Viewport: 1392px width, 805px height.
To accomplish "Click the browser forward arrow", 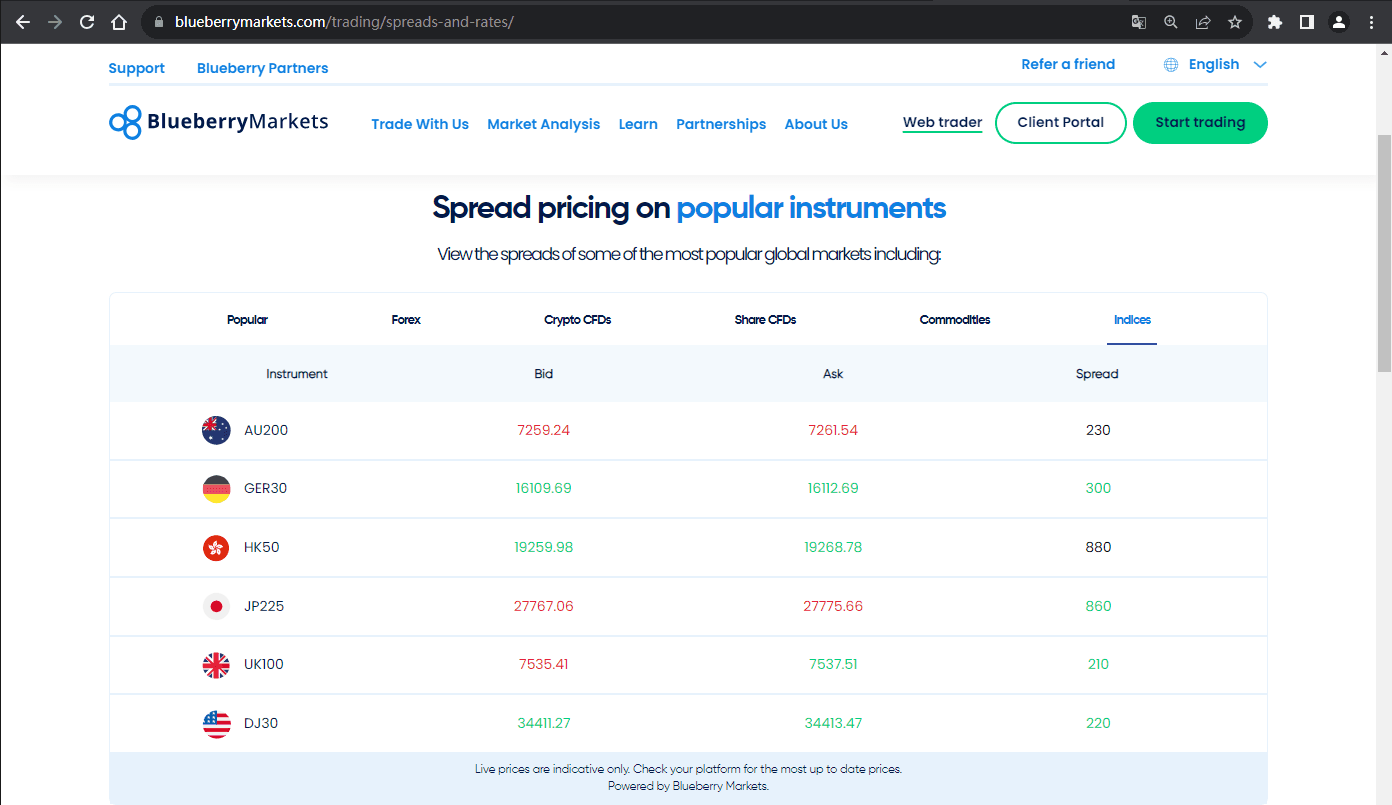I will [55, 22].
